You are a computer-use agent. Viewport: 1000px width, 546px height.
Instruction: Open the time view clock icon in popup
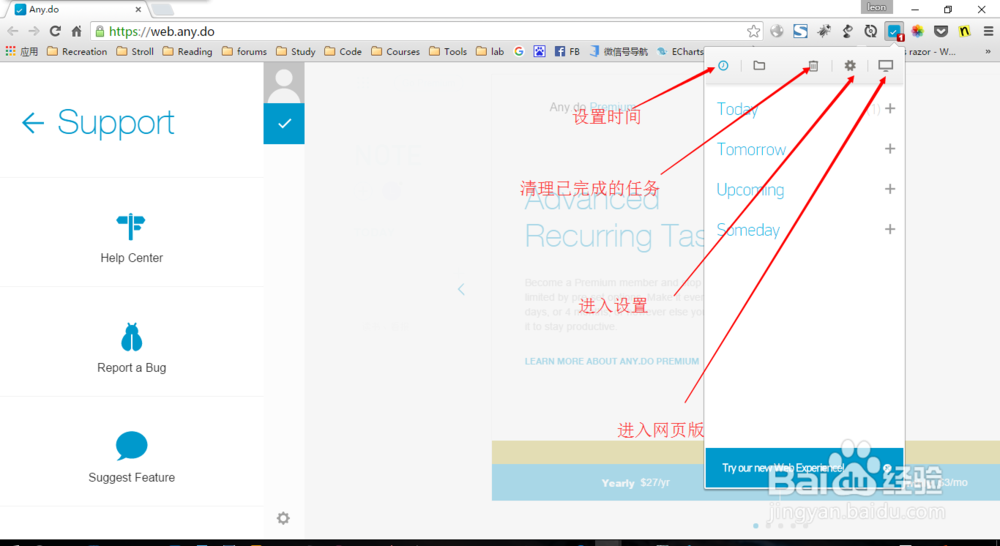[723, 66]
